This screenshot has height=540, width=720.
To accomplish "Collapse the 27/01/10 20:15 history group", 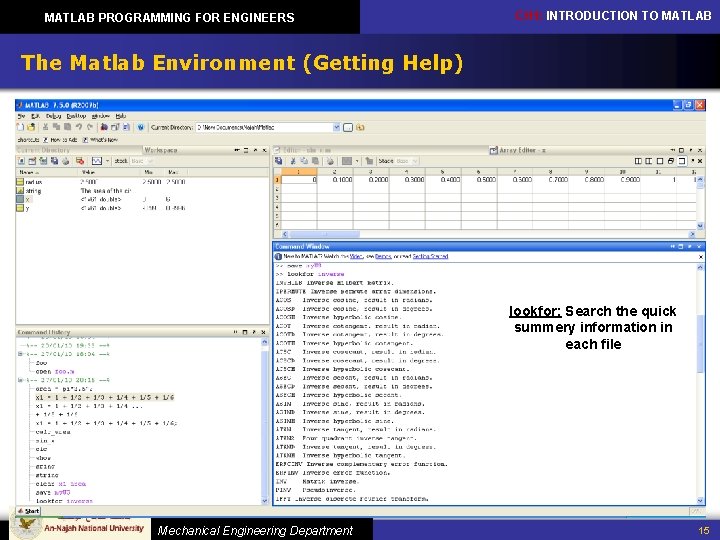I will [20, 380].
